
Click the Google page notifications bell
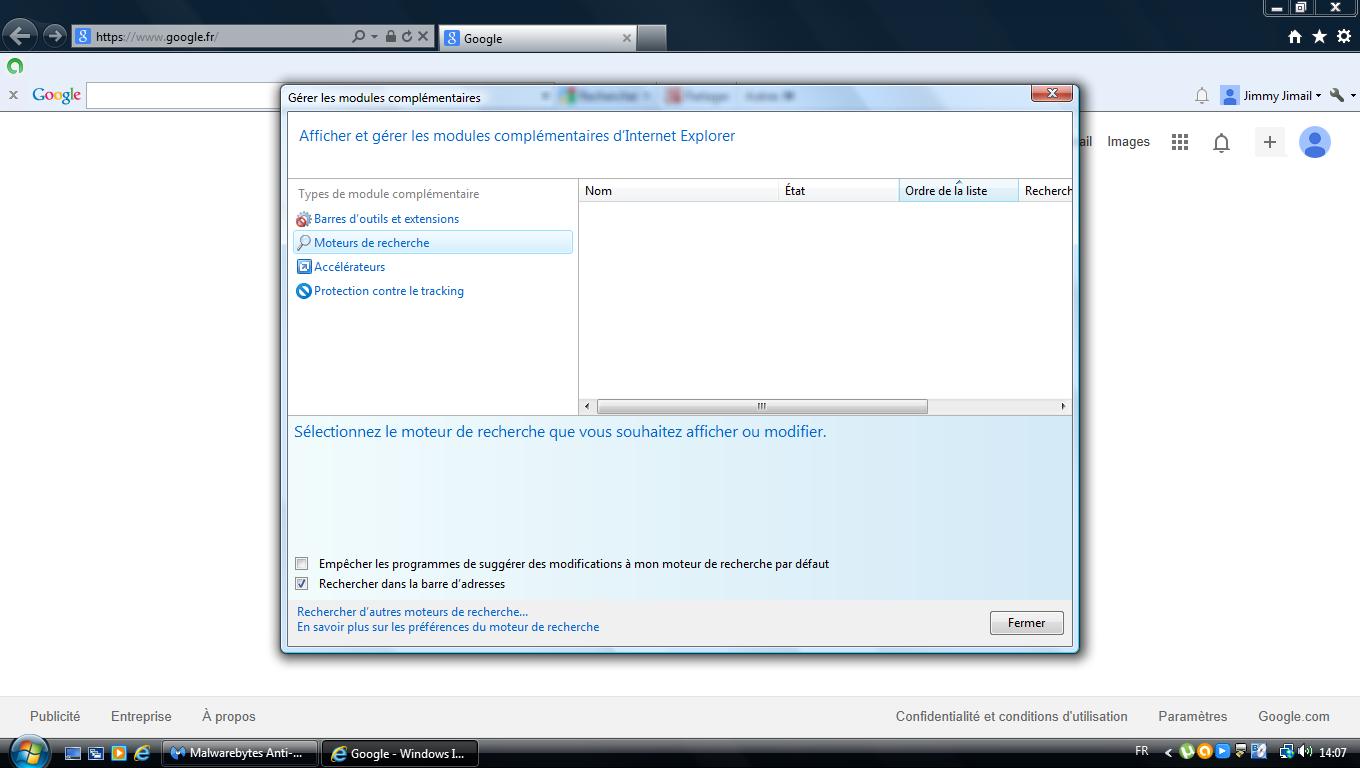coord(1221,143)
